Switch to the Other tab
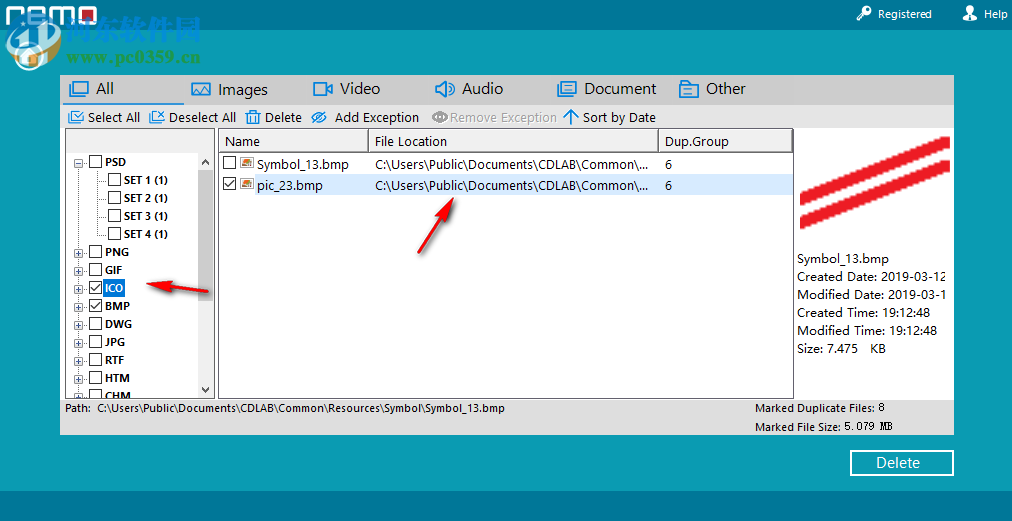 point(712,88)
